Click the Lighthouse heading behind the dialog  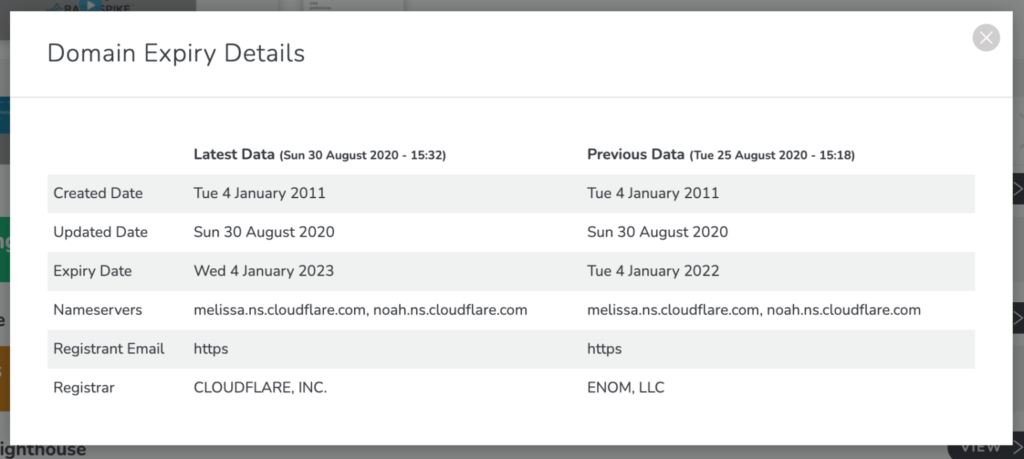point(45,450)
